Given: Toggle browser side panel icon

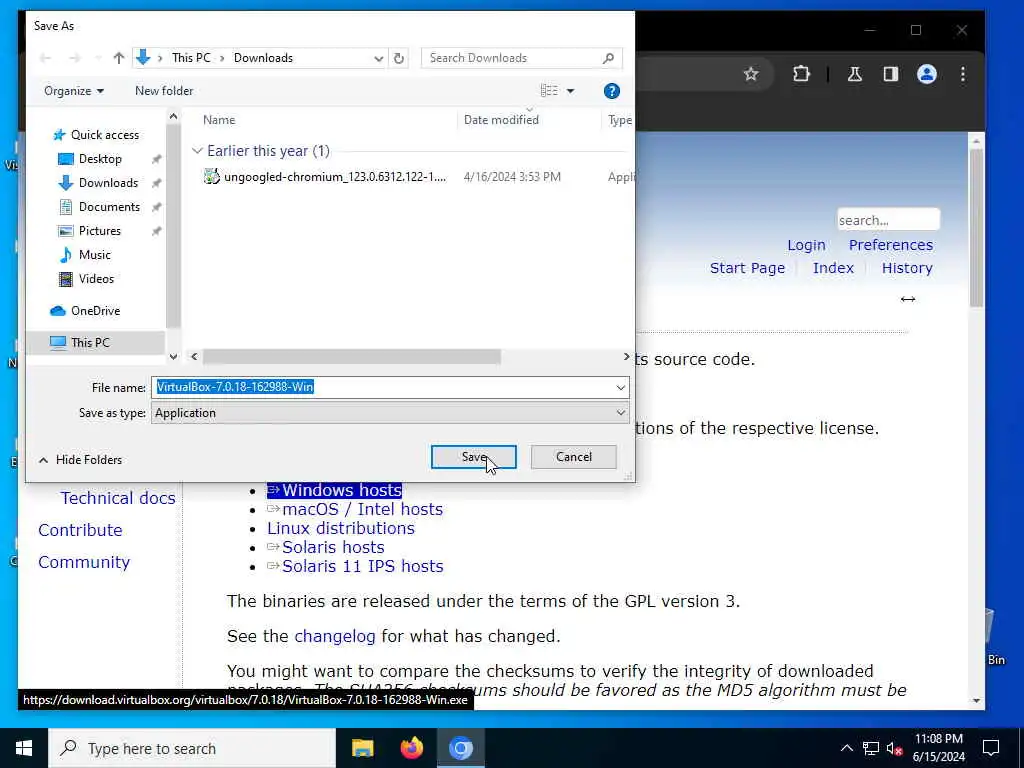Looking at the screenshot, I should click(891, 74).
